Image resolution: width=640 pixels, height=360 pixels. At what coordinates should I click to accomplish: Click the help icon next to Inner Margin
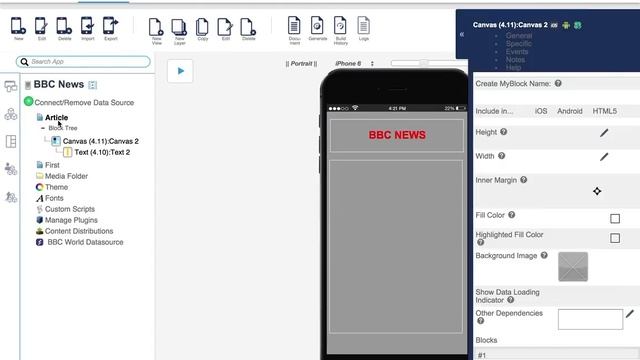click(x=524, y=180)
